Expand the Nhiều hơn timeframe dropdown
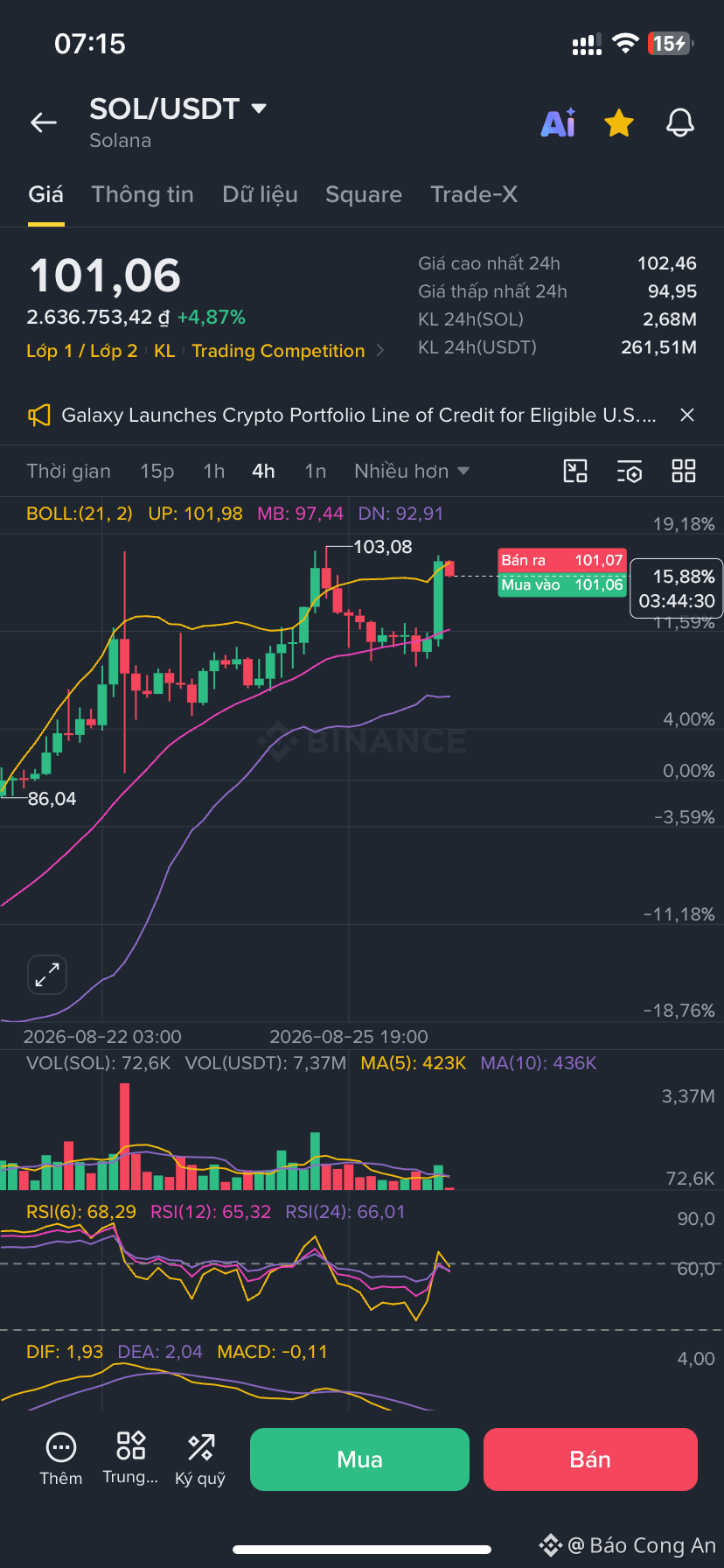Viewport: 724px width, 1568px height. click(x=412, y=472)
